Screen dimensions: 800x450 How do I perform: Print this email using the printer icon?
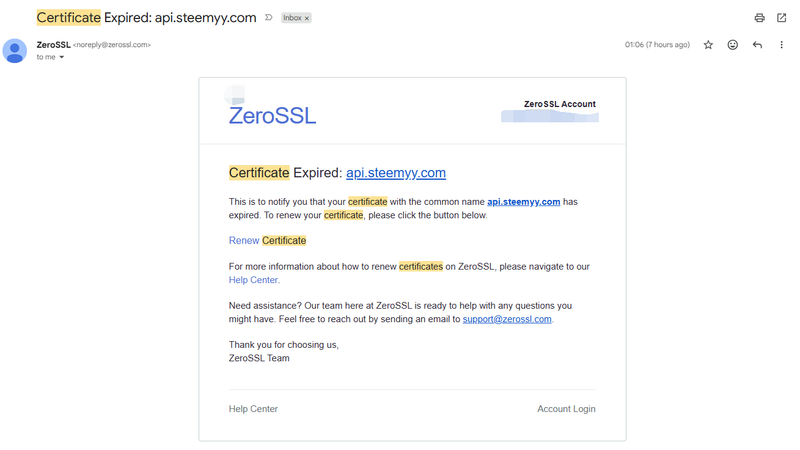(x=759, y=18)
